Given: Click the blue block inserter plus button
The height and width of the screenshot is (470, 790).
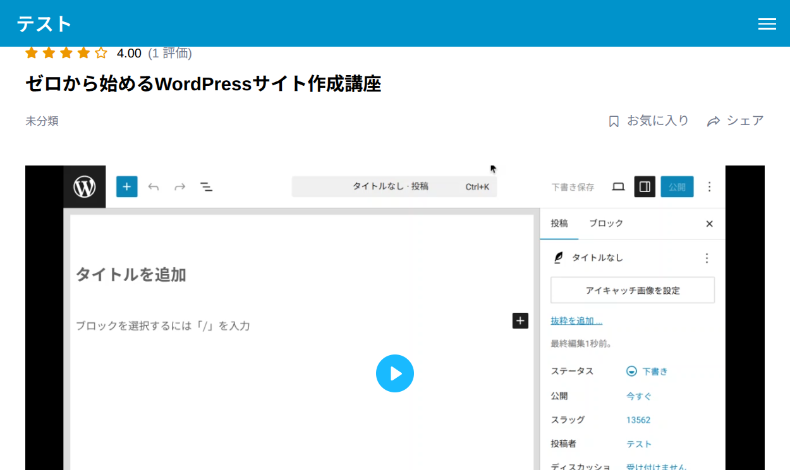Looking at the screenshot, I should tap(126, 187).
